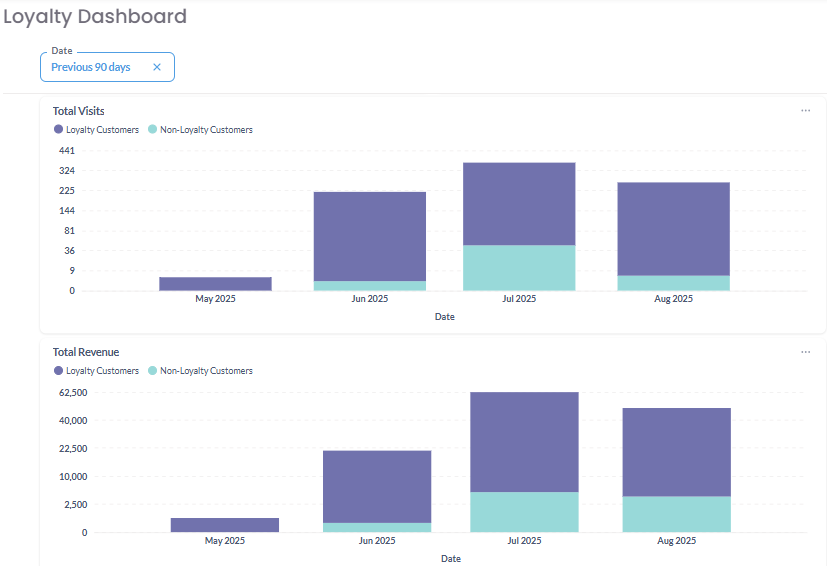Click the May 2025 bar in Total Revenue

[x=225, y=525]
